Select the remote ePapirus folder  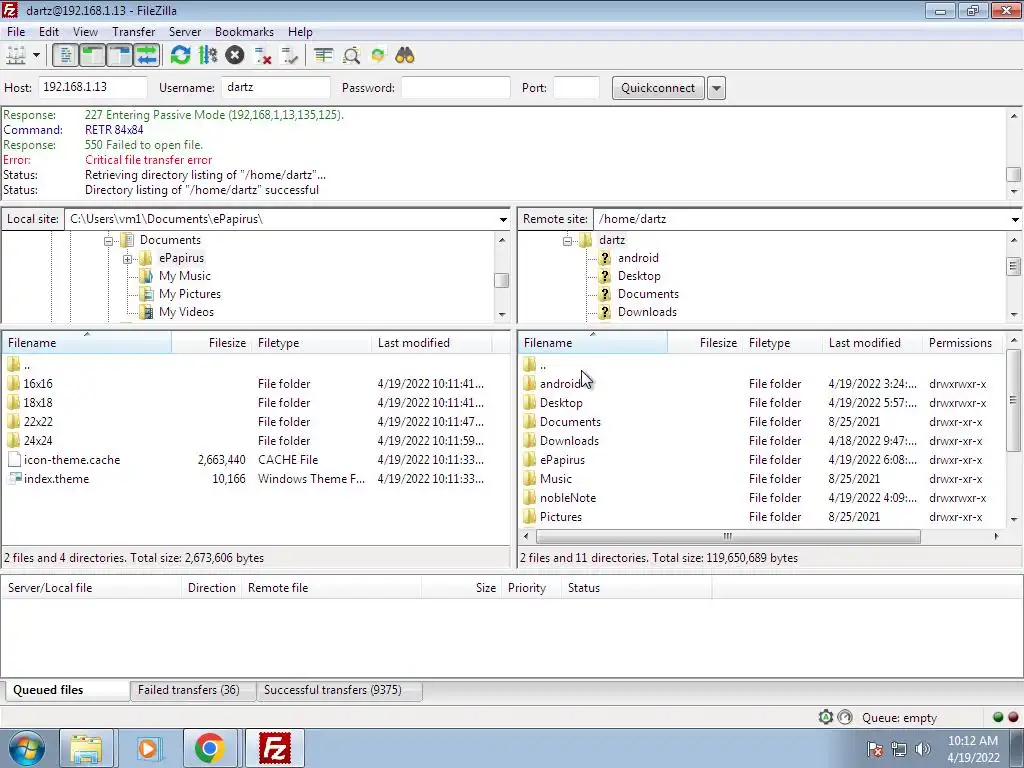pos(562,460)
